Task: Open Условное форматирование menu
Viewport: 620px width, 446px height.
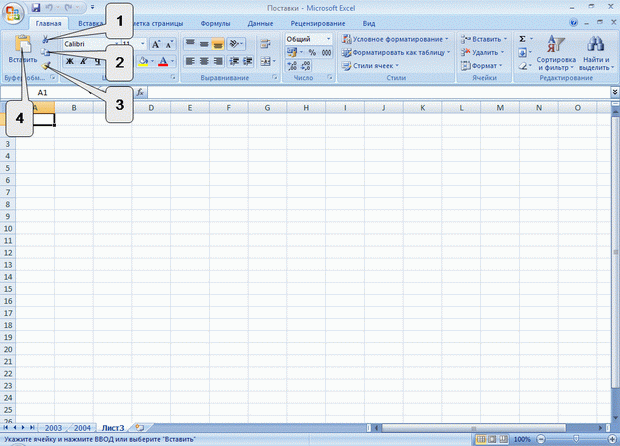Action: tap(395, 39)
